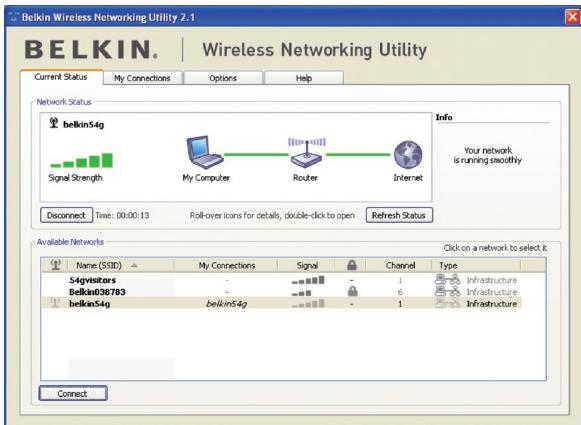Click the Disconnect button
The image size is (581, 425).
pyautogui.click(x=66, y=215)
